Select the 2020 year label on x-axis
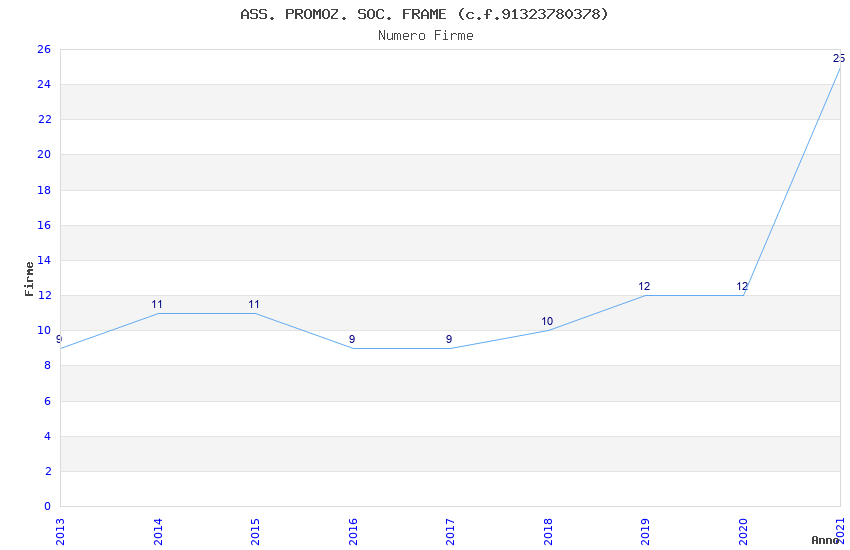 pyautogui.click(x=743, y=532)
